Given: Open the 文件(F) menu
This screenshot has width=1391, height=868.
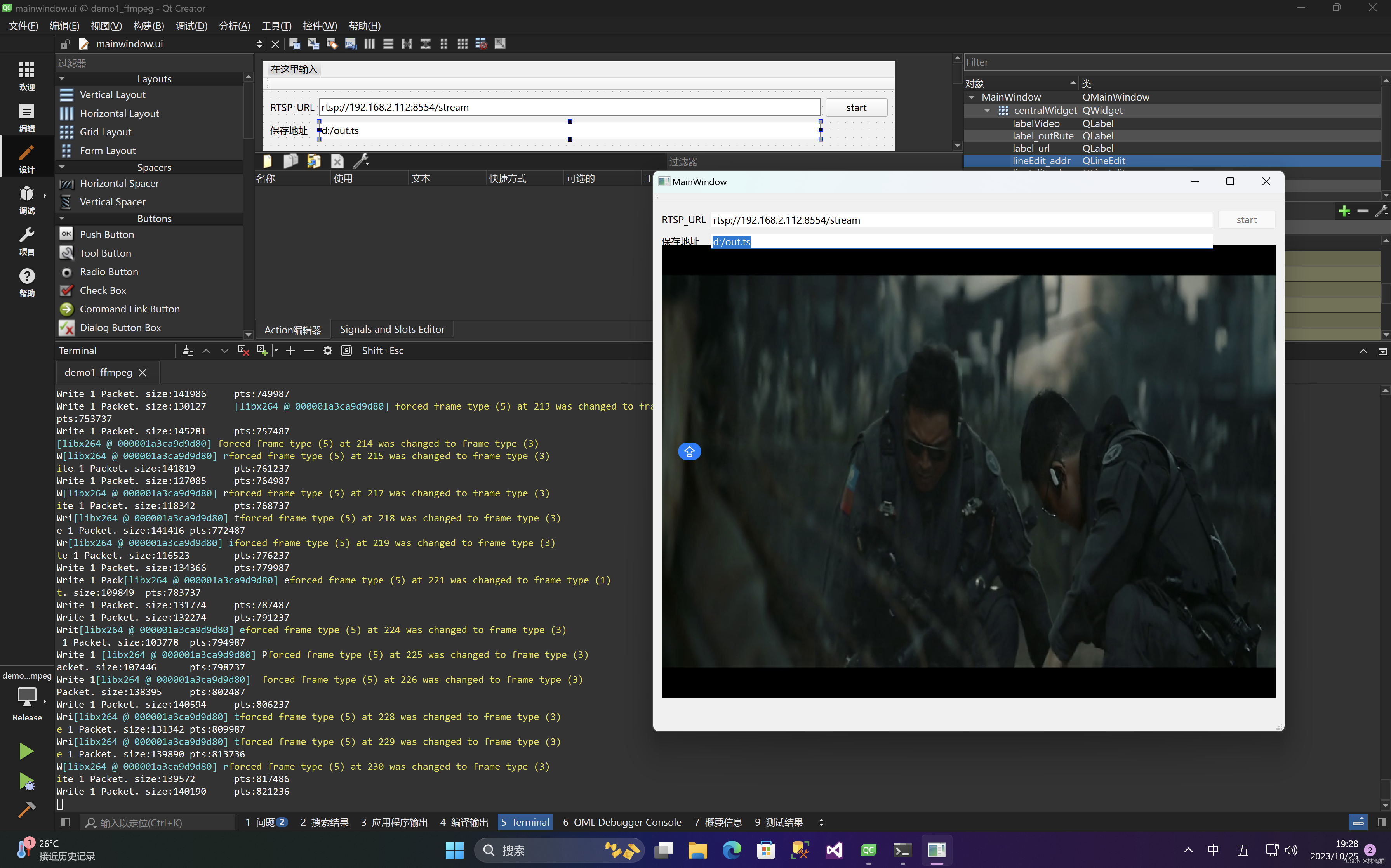Looking at the screenshot, I should [x=24, y=26].
